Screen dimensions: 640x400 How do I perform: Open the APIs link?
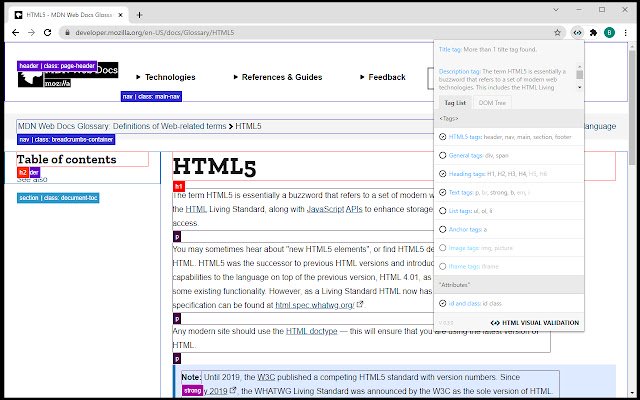(x=354, y=209)
